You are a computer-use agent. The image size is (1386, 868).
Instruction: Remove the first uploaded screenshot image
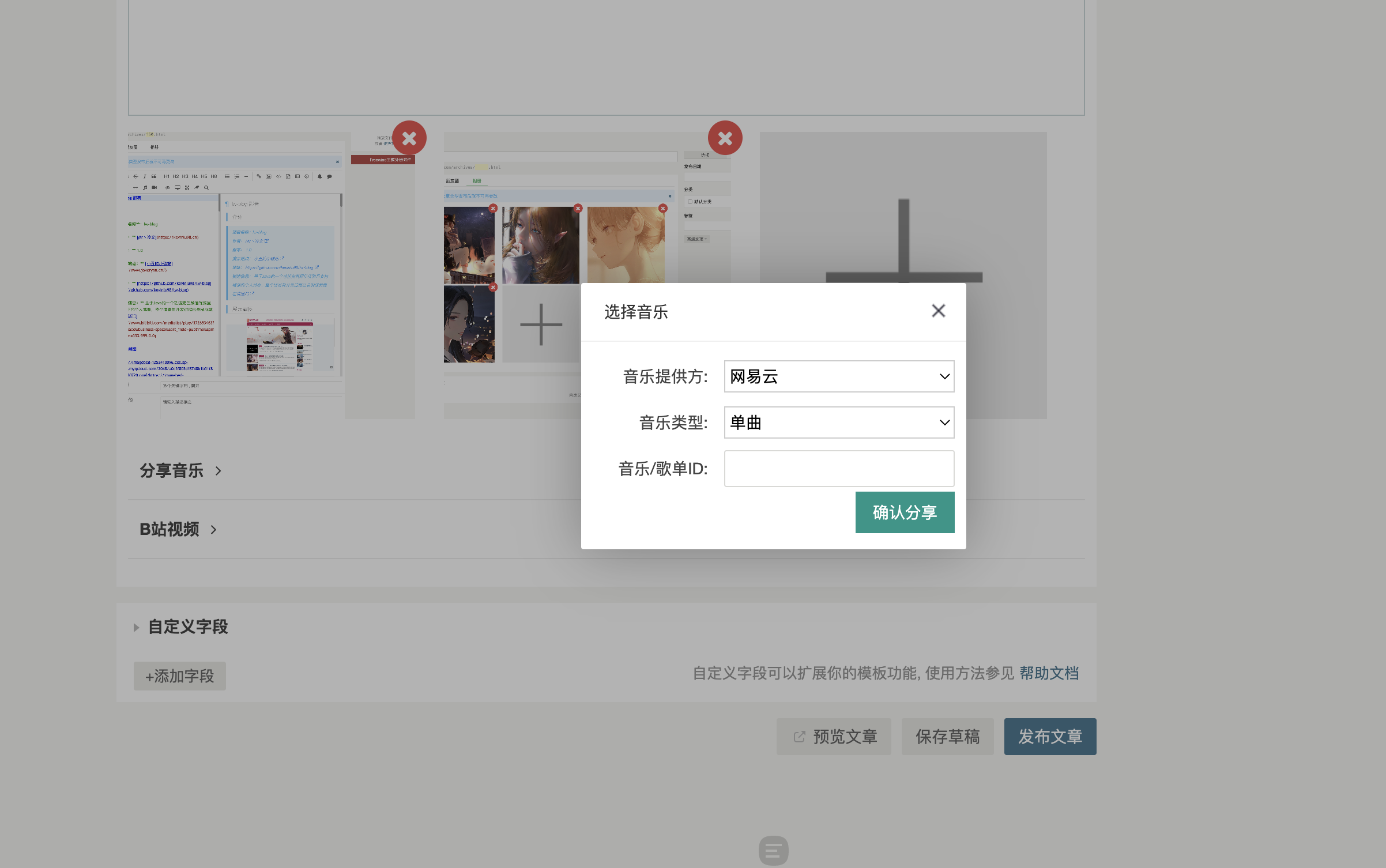(409, 138)
